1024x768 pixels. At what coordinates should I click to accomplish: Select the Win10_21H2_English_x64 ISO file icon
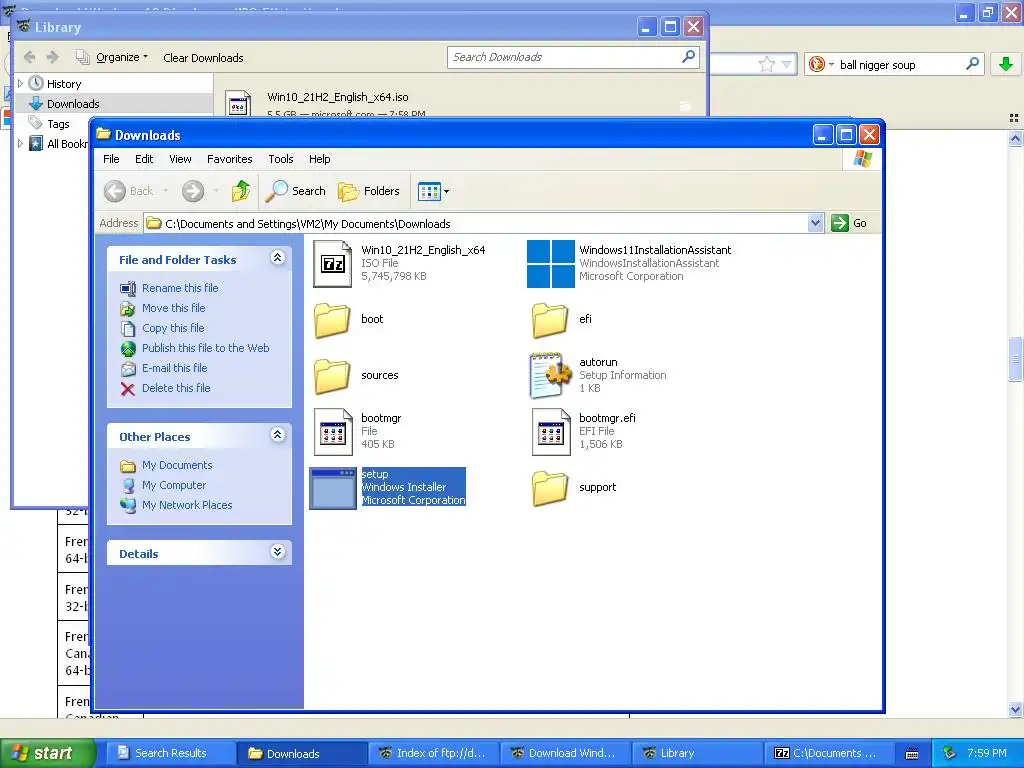[x=333, y=264]
